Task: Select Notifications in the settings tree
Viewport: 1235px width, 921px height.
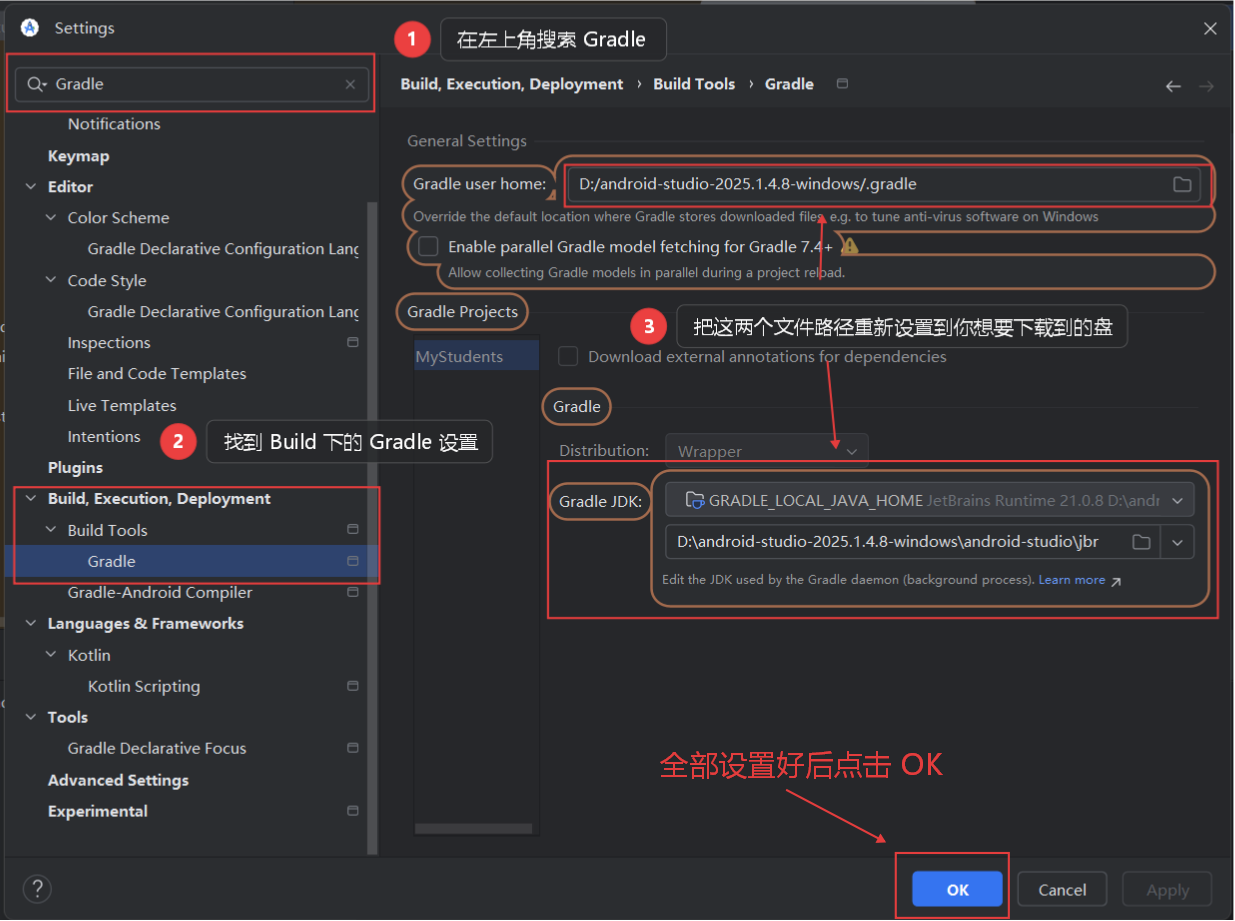Action: point(114,124)
